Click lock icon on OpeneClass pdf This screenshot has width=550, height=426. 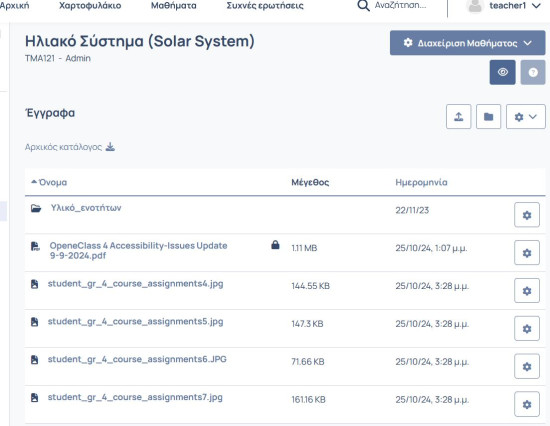click(275, 245)
